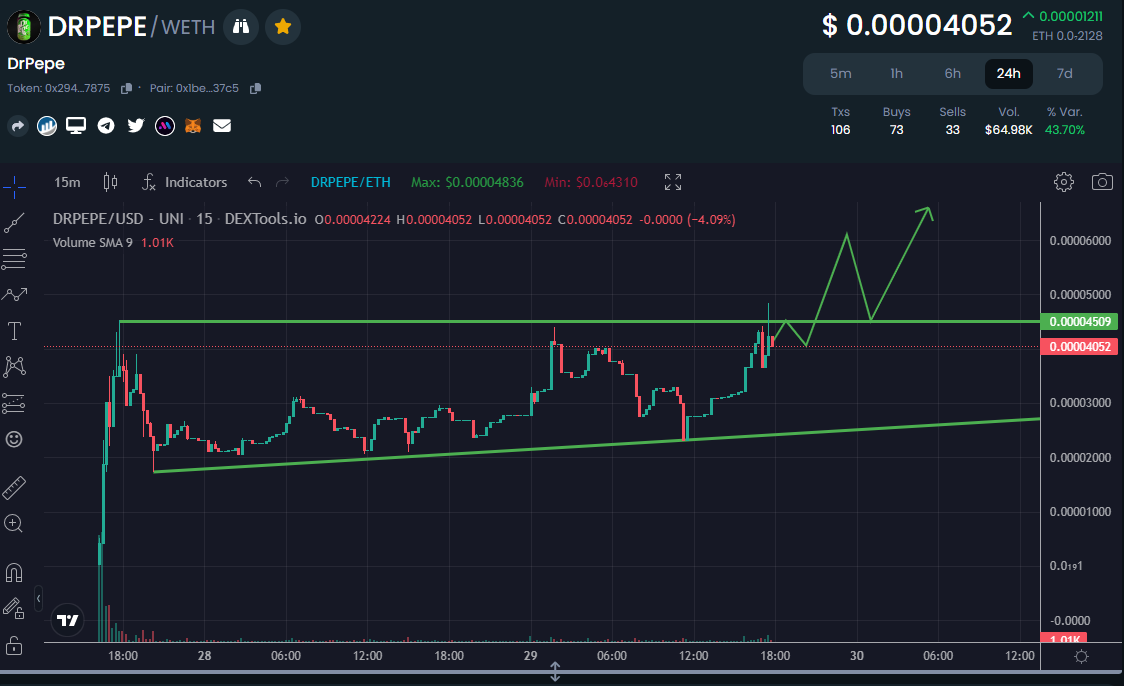This screenshot has width=1124, height=686.
Task: Open pair search with binoculars icon
Action: [240, 27]
